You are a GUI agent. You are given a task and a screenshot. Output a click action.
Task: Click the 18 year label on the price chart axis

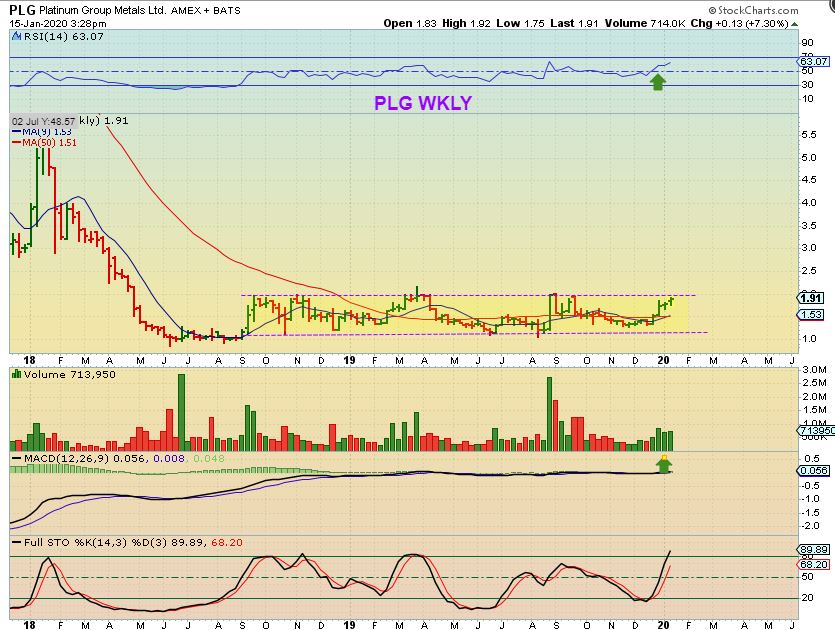point(29,361)
